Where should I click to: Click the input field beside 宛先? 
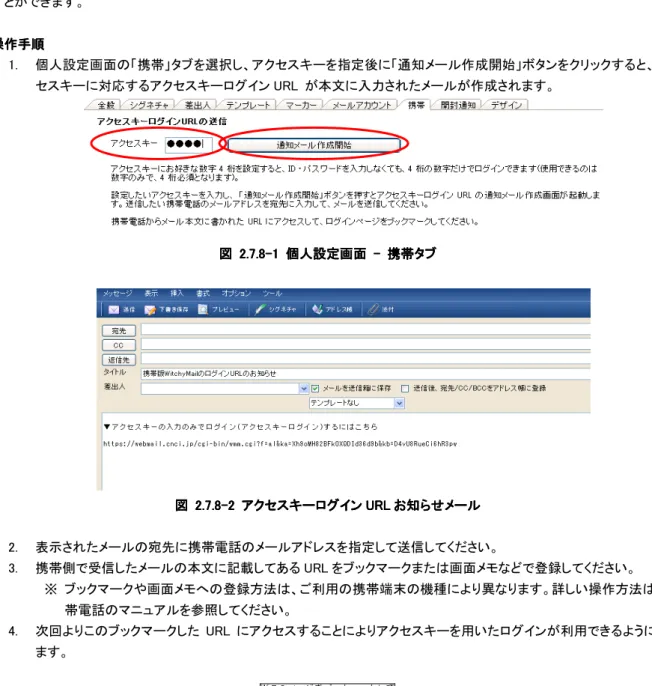tap(365, 330)
